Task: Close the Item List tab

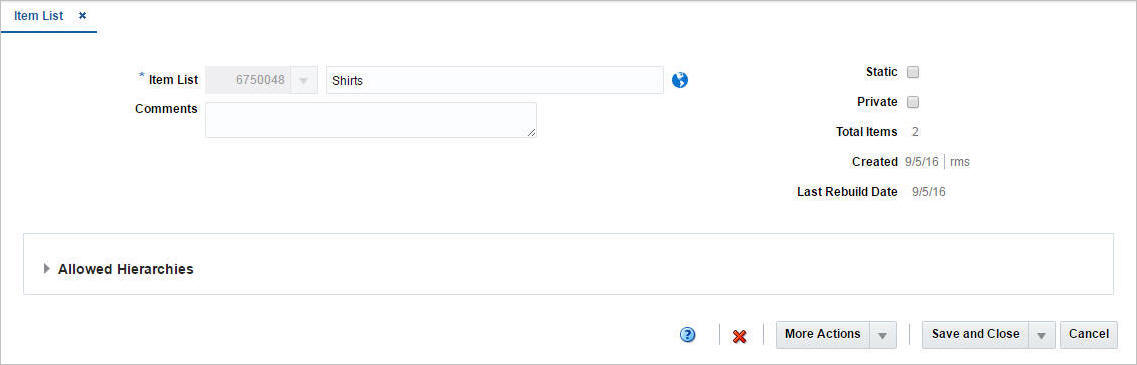Action: pyautogui.click(x=83, y=15)
